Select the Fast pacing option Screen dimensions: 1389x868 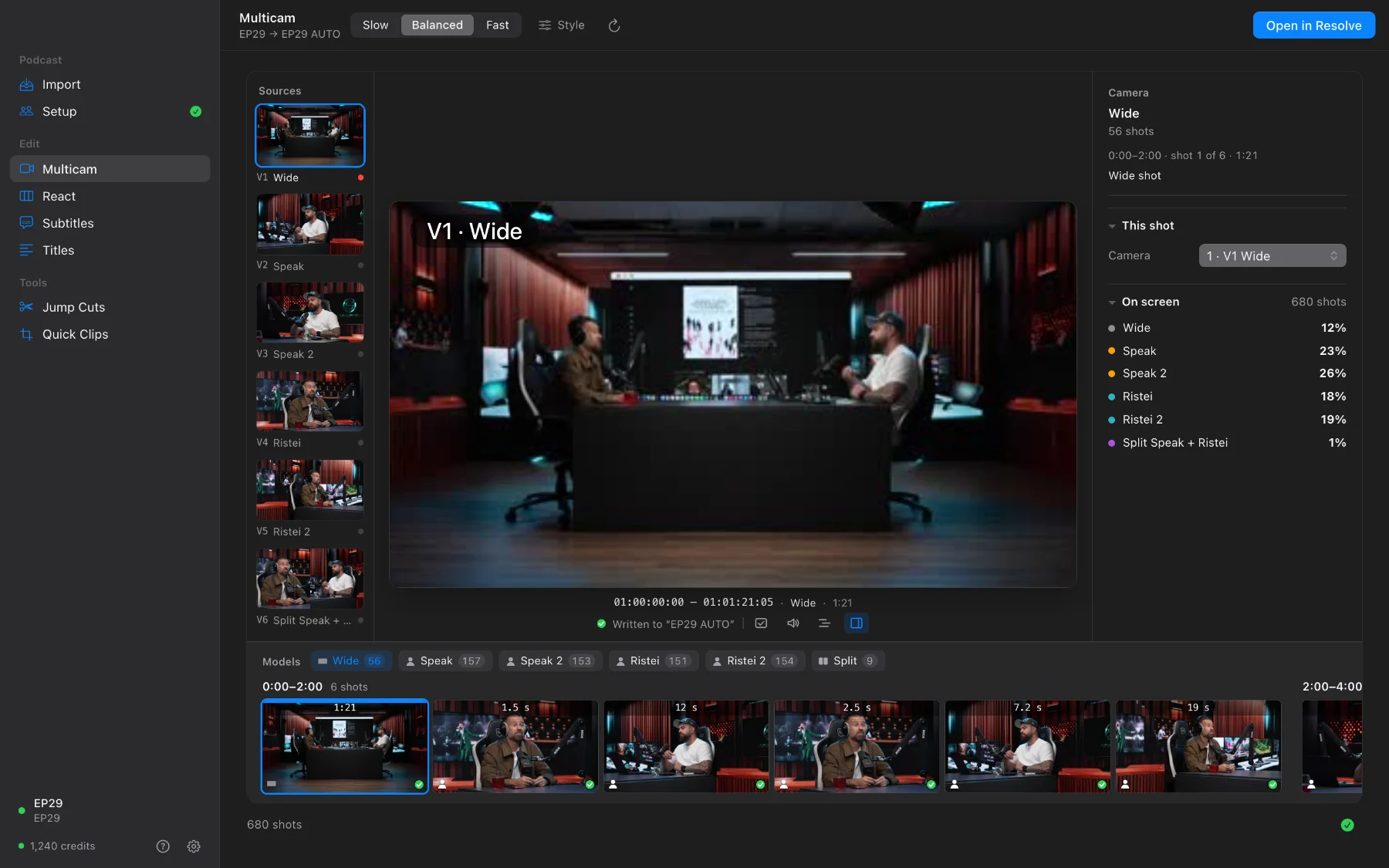498,25
